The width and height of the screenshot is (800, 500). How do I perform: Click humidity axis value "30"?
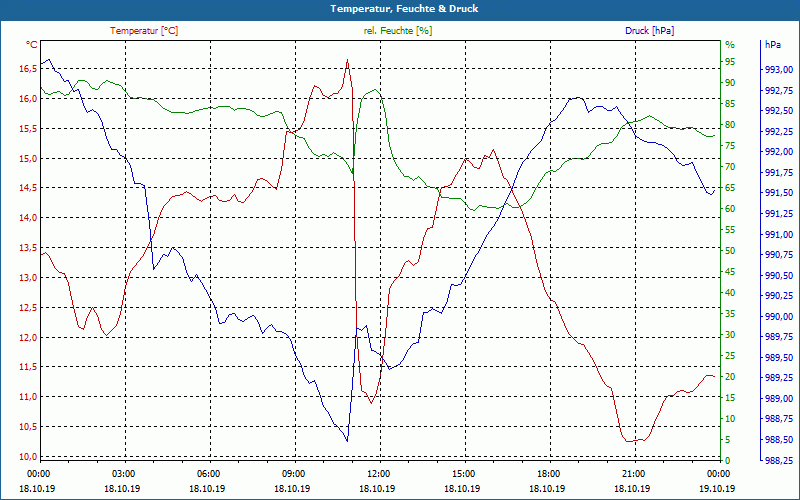click(730, 335)
